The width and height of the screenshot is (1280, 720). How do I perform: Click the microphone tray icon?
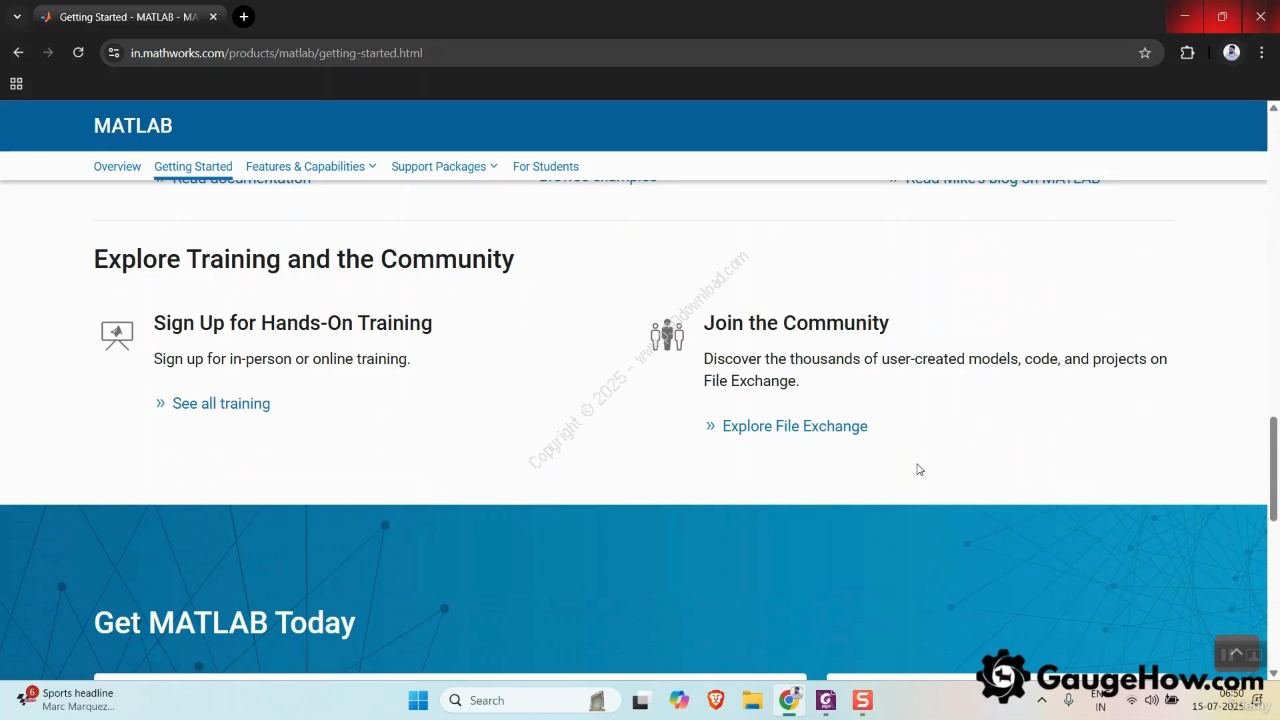[x=1069, y=701]
